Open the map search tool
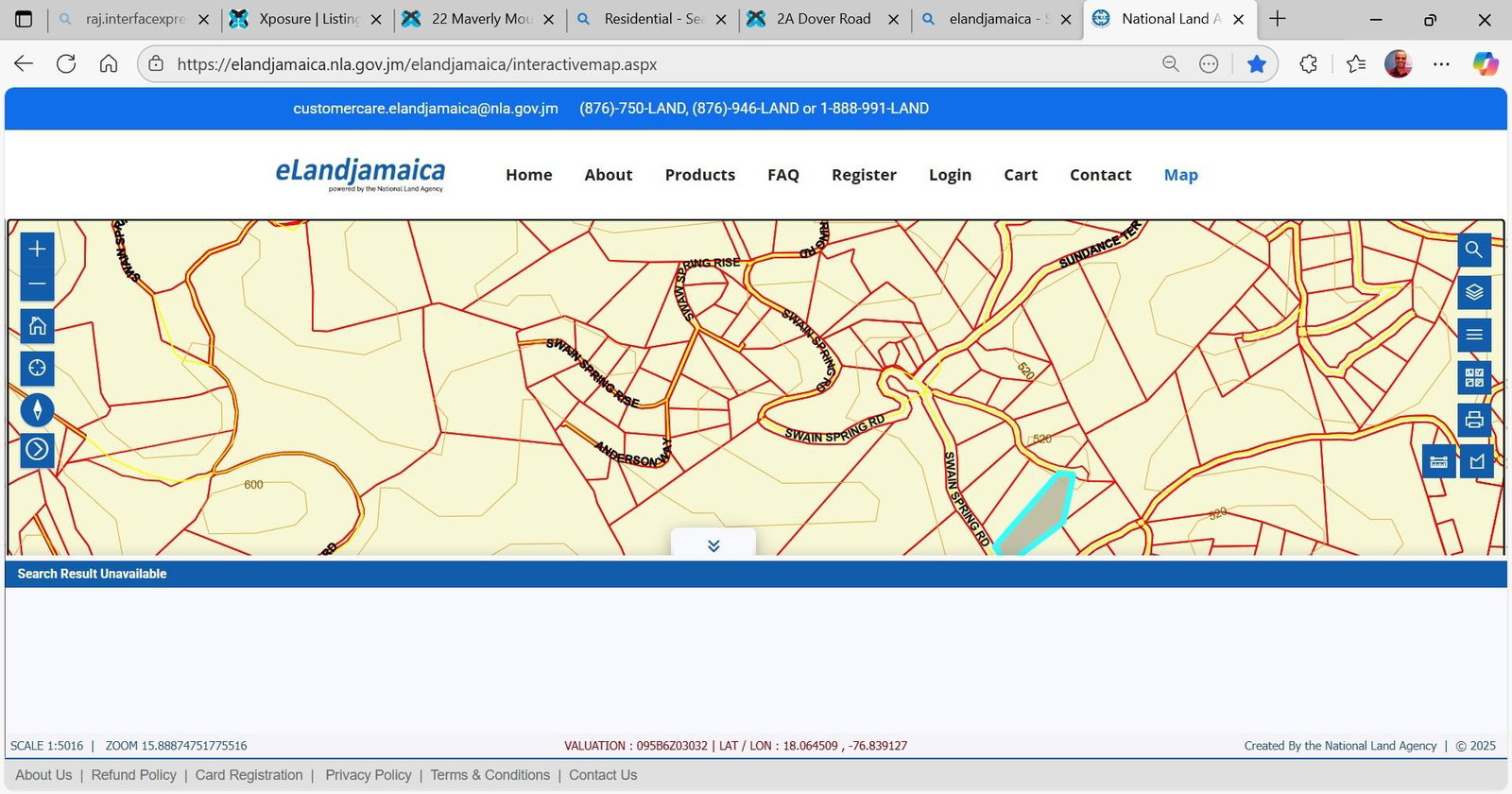 1473,250
